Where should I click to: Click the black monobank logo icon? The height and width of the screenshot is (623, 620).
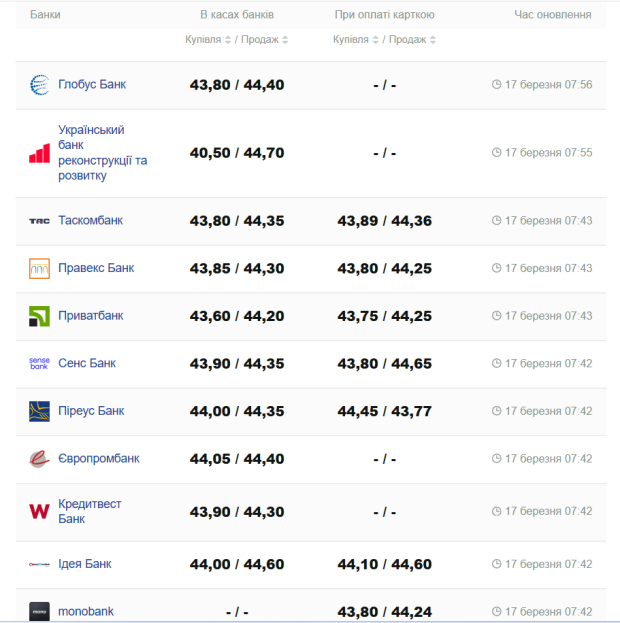[39, 611]
